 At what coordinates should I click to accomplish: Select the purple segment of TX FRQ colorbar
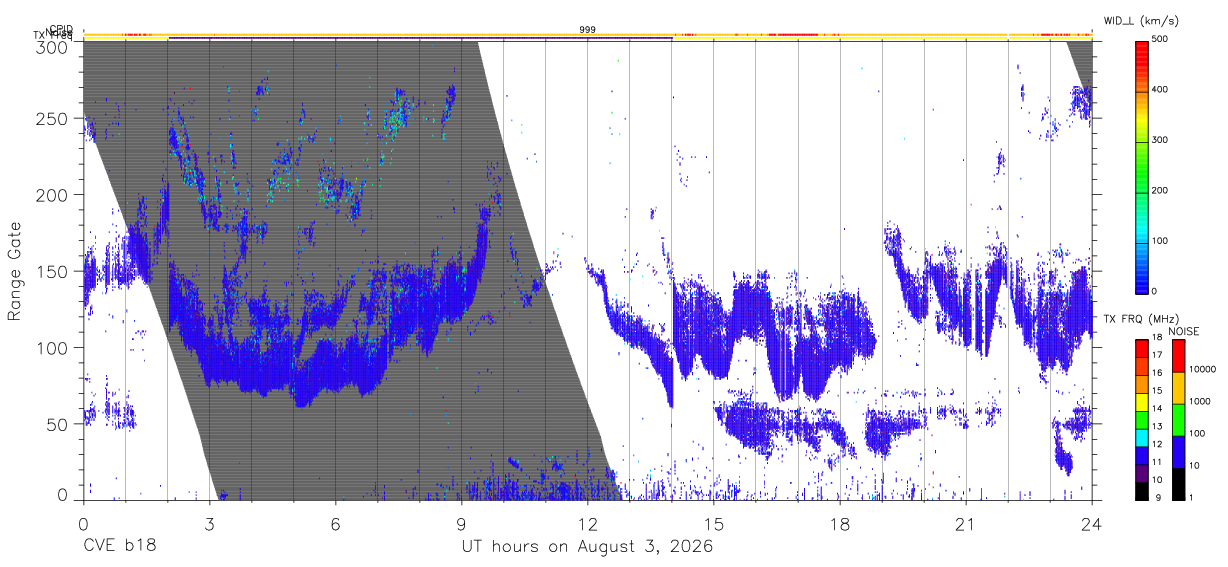pos(1141,473)
